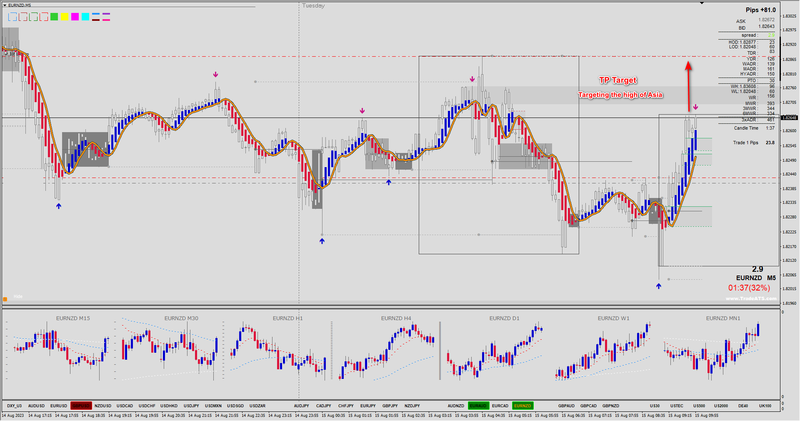Collapse the EURNZD,M5 chart title arrow

coord(5,5)
